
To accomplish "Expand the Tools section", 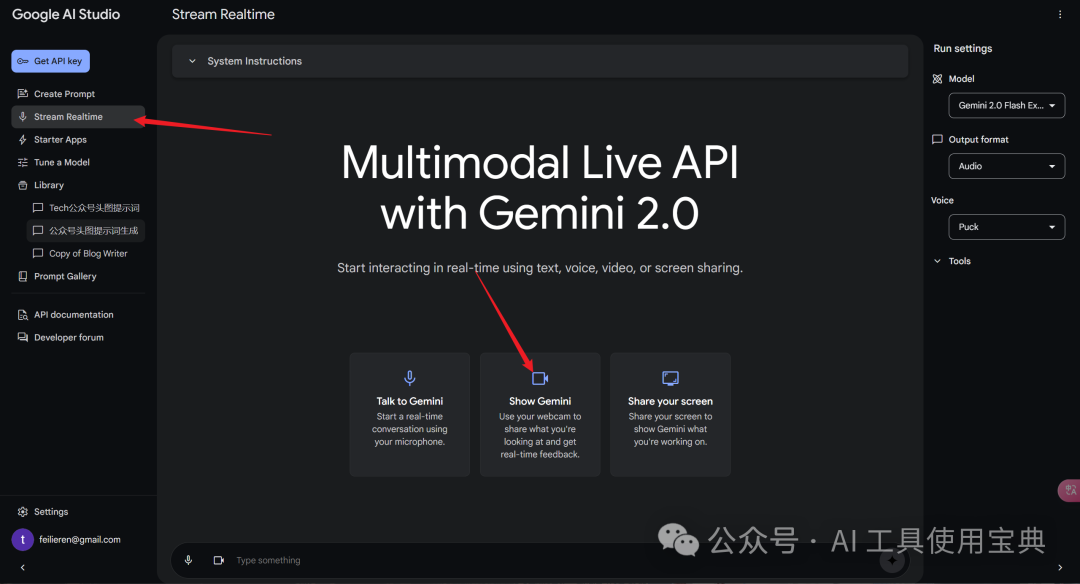I will pos(951,261).
